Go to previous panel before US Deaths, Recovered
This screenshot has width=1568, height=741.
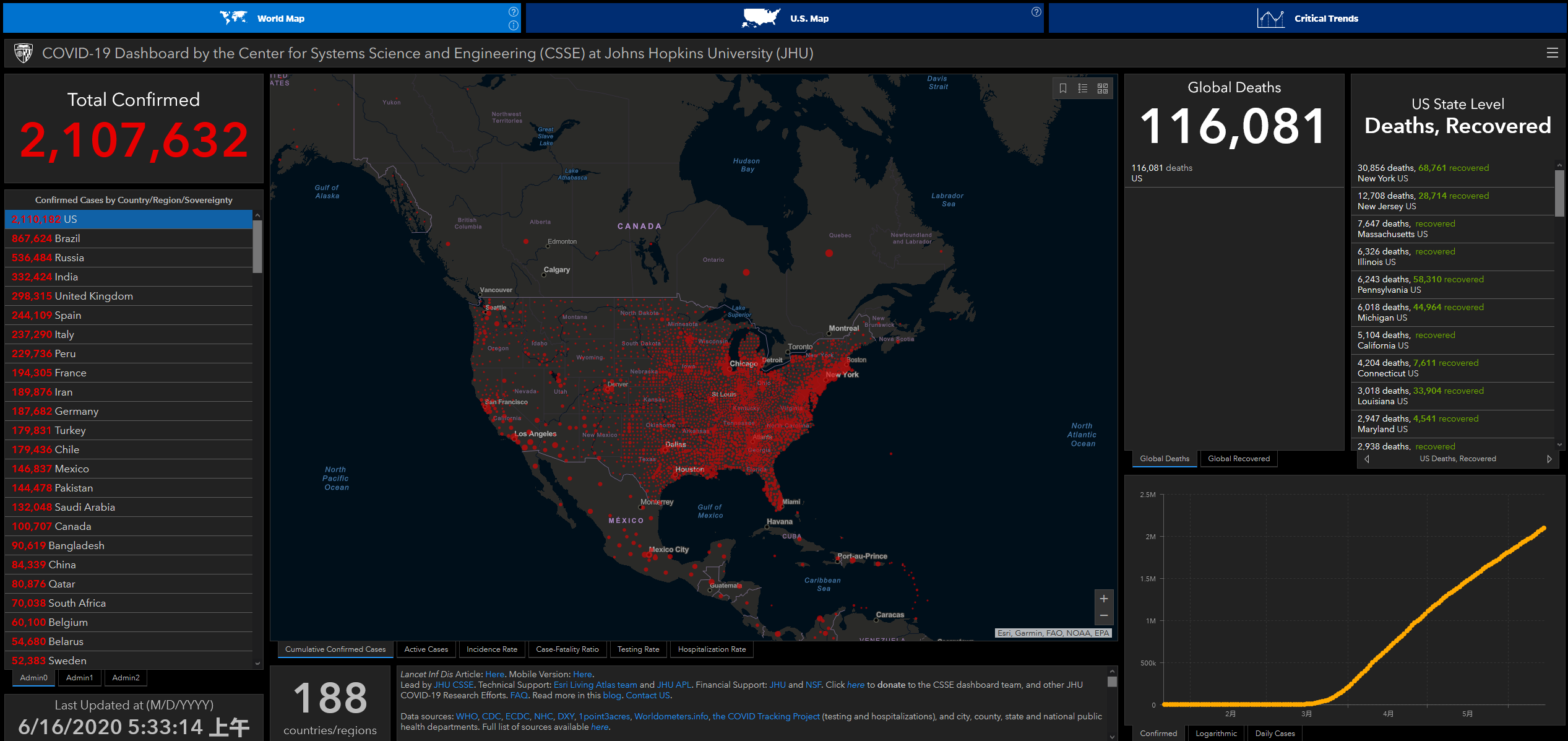pos(1367,459)
